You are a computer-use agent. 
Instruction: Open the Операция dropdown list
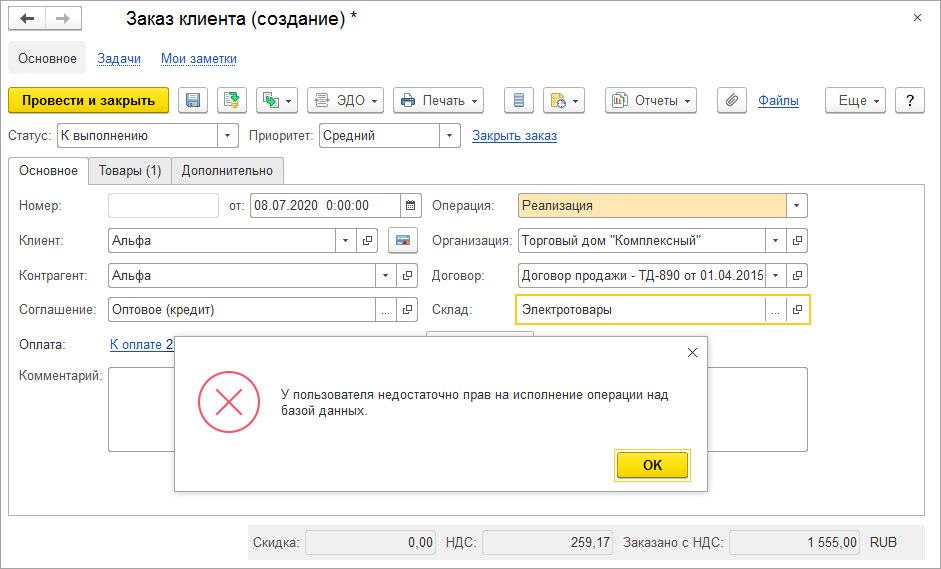[797, 206]
